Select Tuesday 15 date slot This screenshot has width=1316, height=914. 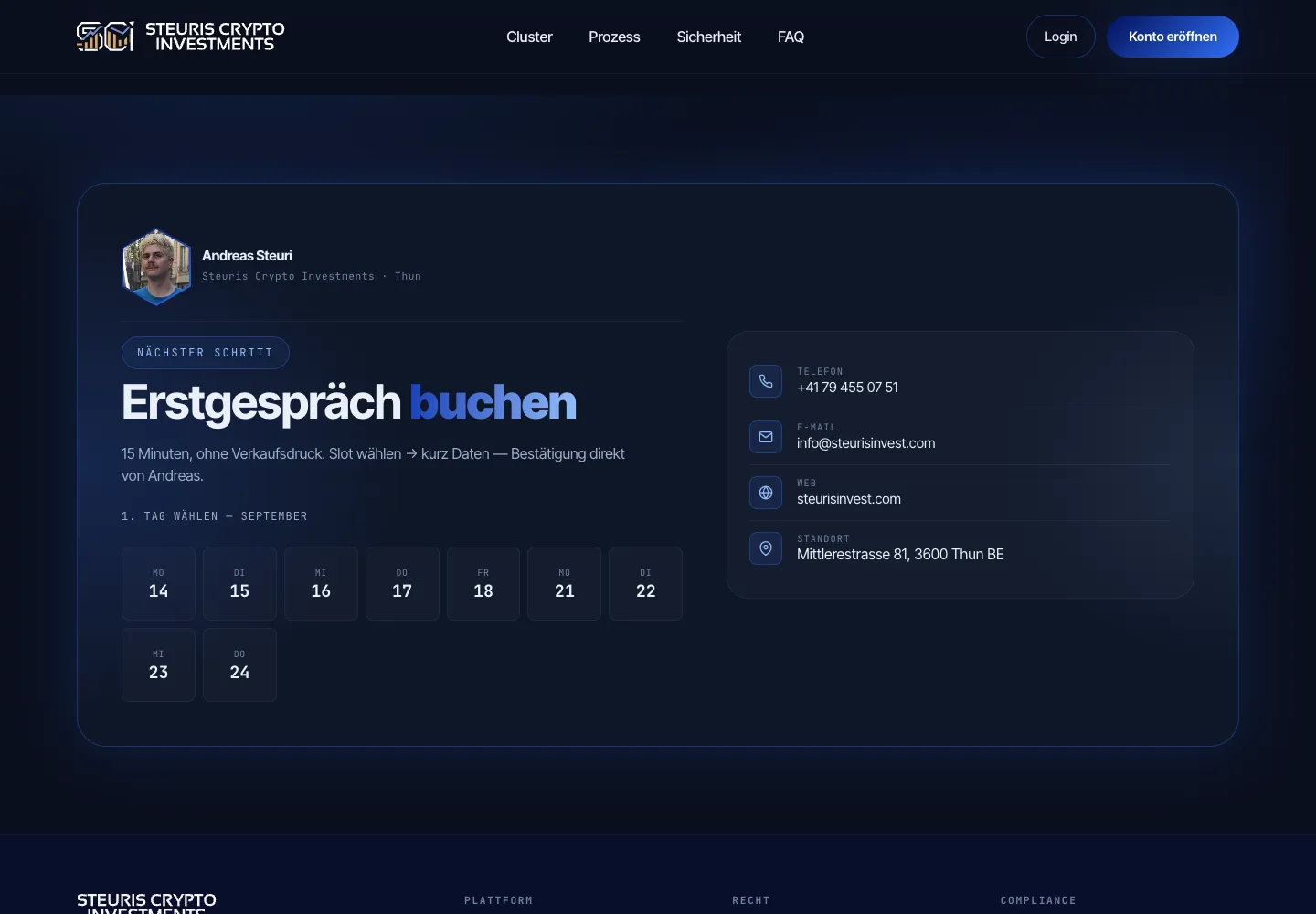pyautogui.click(x=239, y=583)
